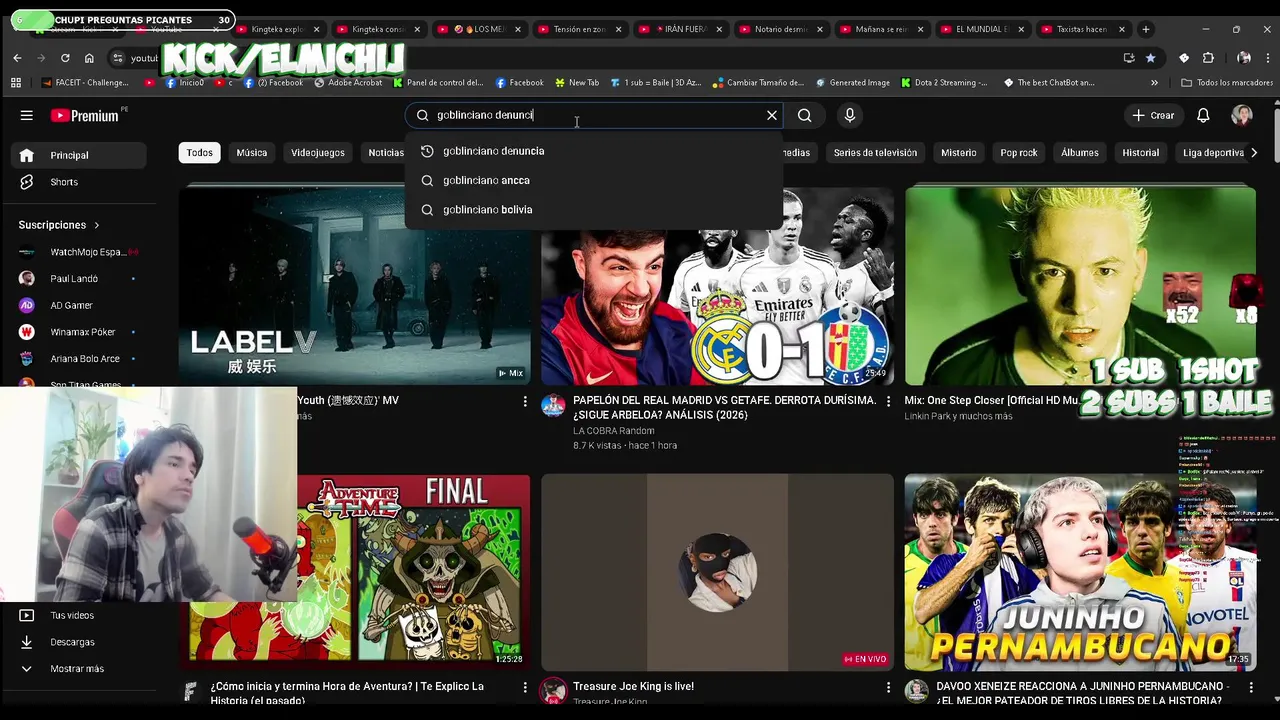Image resolution: width=1280 pixels, height=720 pixels.
Task: Choose suggestion goblinciano bolivia
Action: click(594, 210)
